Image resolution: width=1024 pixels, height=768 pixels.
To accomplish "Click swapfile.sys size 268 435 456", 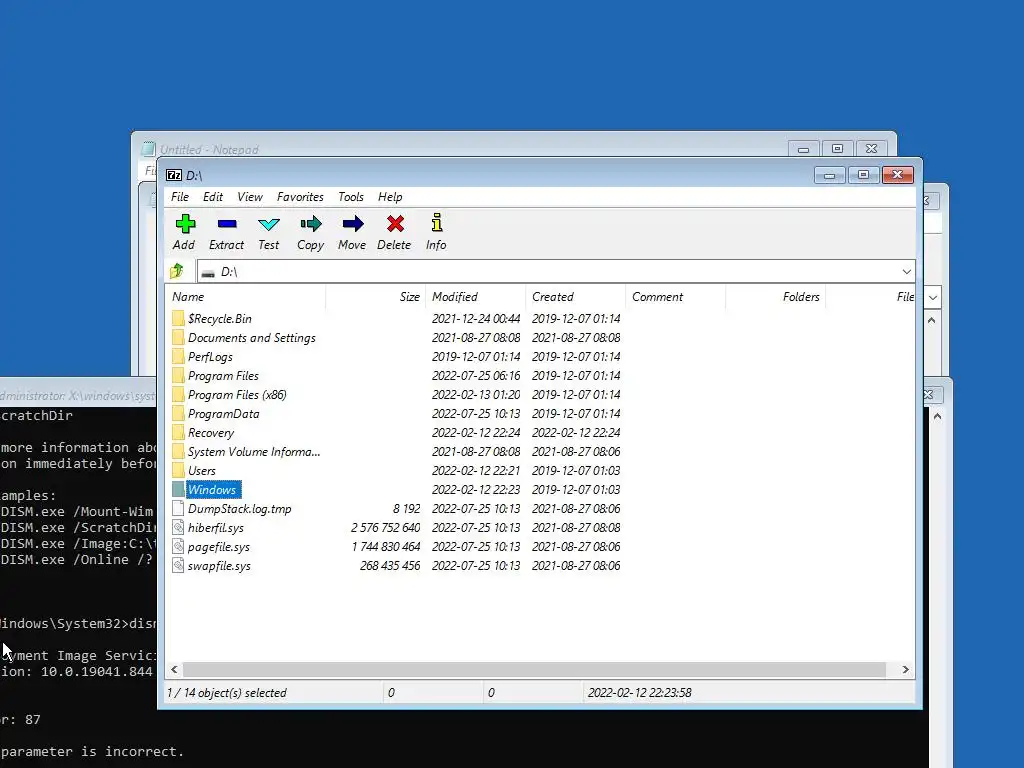I will (x=390, y=566).
